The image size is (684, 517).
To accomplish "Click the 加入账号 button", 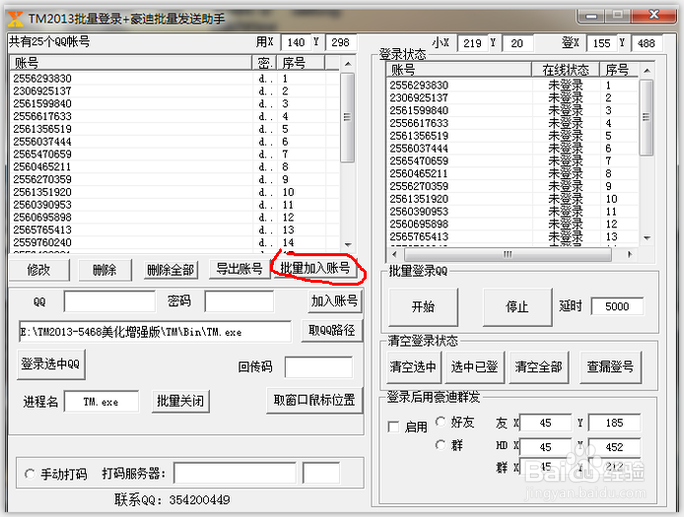I will coord(335,301).
